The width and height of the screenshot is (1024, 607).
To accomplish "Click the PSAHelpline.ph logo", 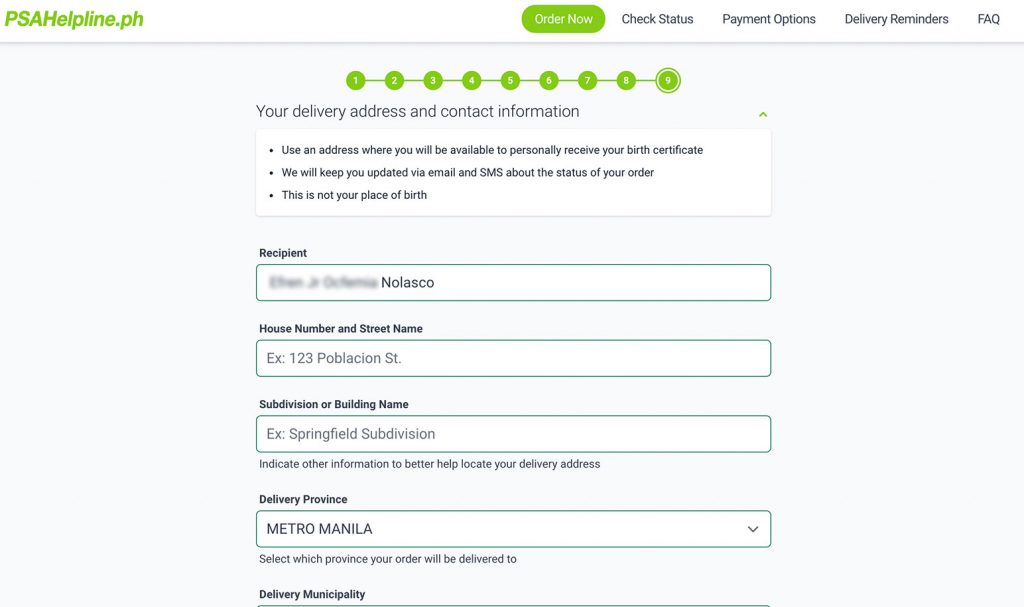I will click(74, 19).
